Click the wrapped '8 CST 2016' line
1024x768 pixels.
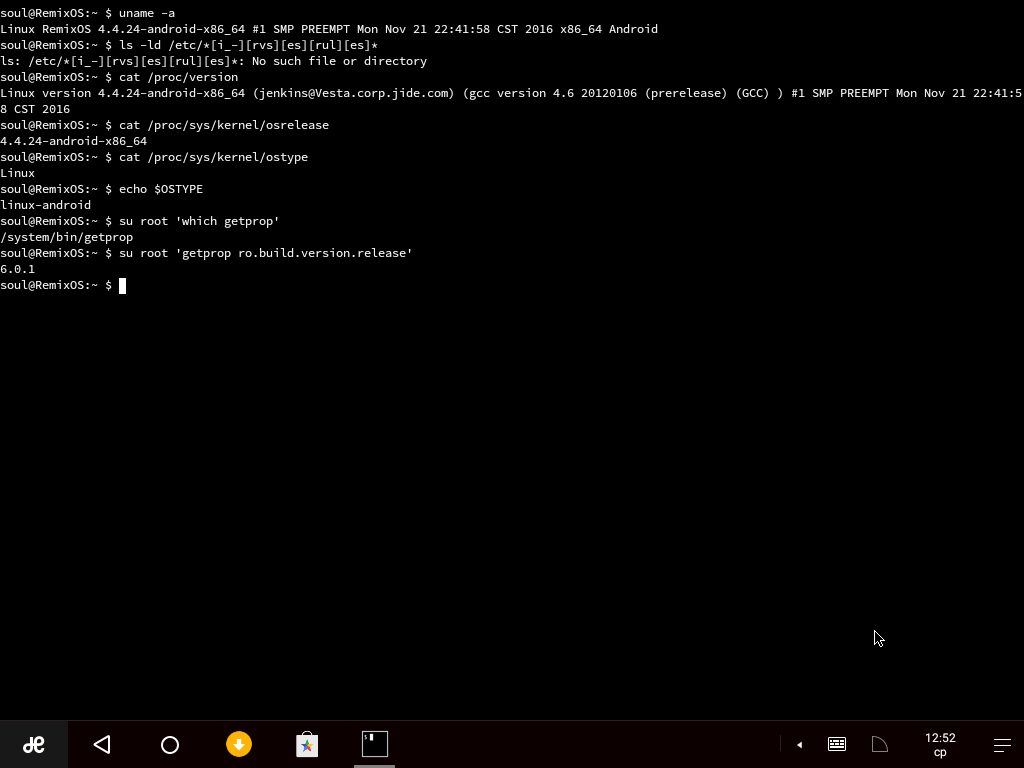pos(35,109)
